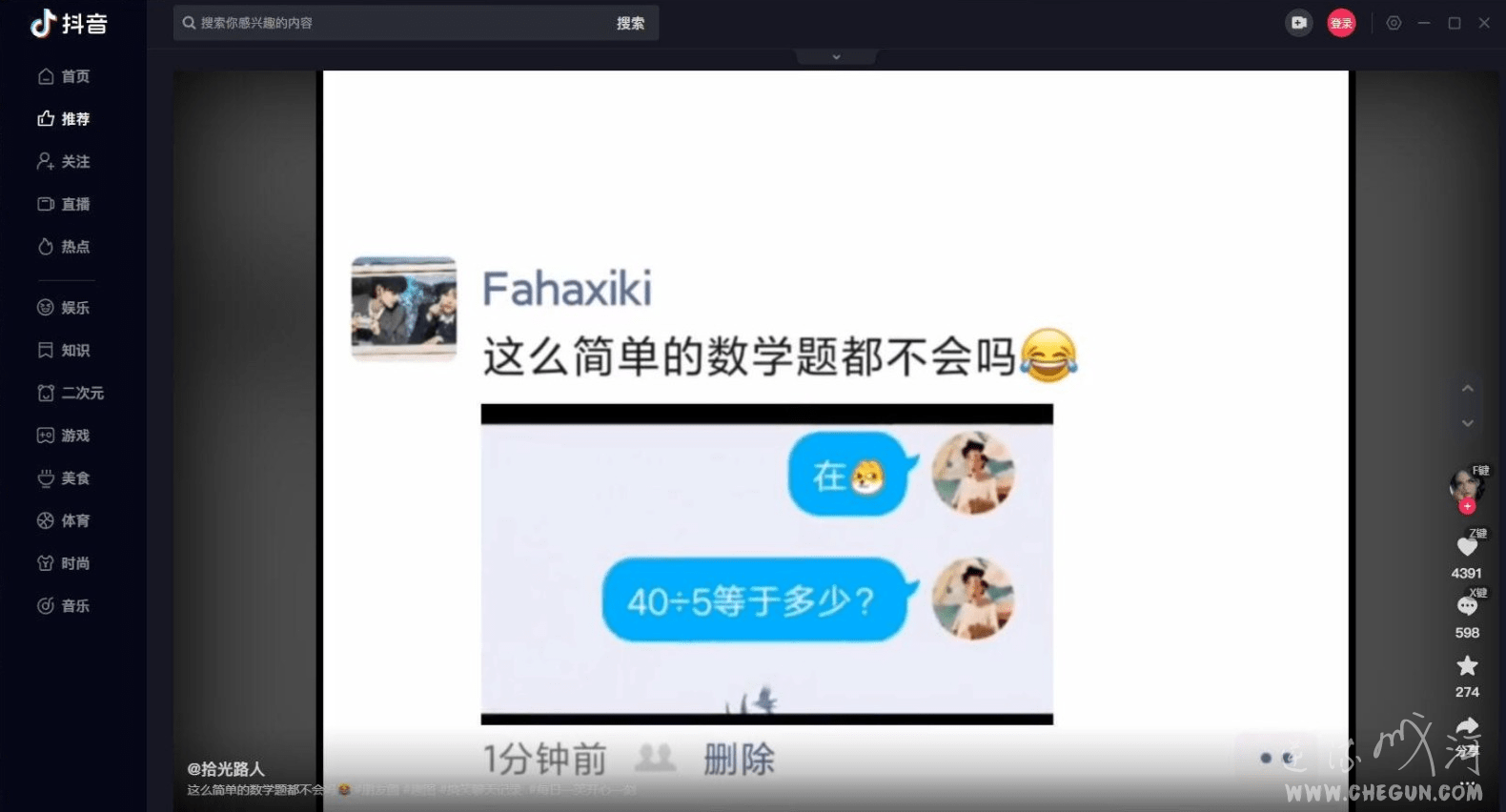Click the red 登录 login button
This screenshot has width=1506, height=812.
pyautogui.click(x=1341, y=23)
